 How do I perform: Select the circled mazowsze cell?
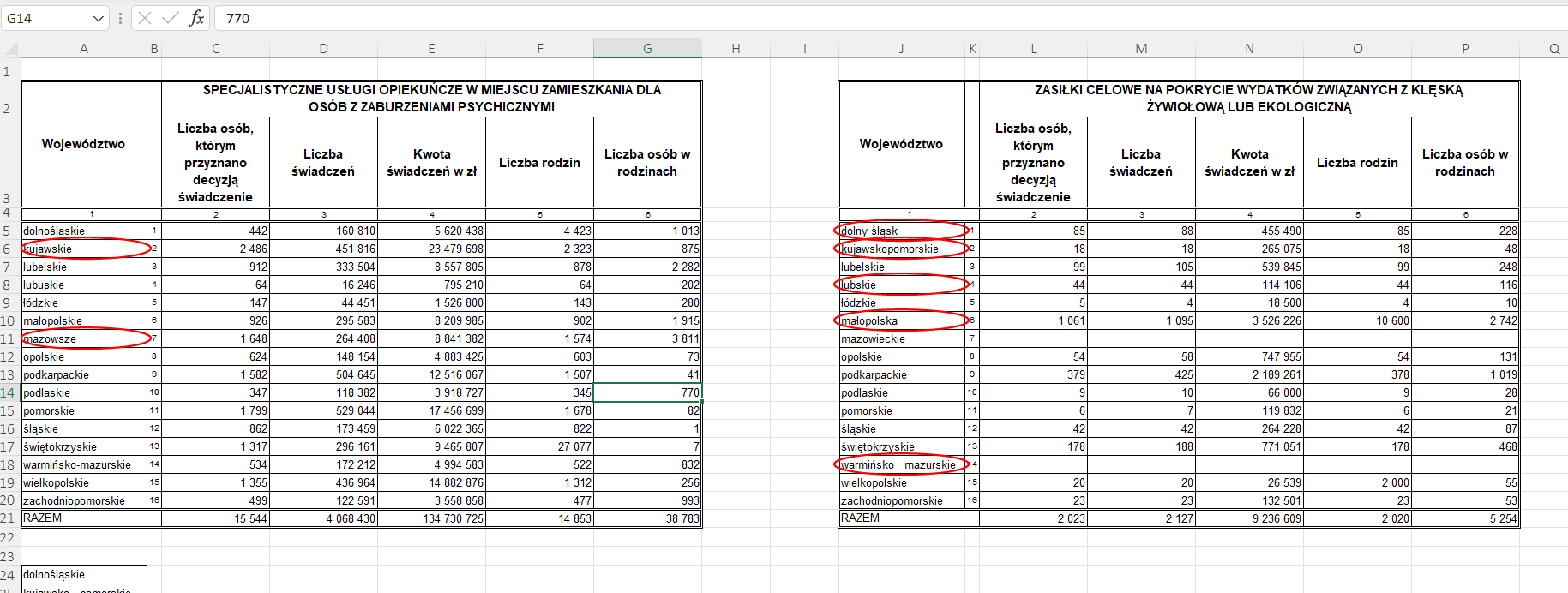click(x=84, y=339)
